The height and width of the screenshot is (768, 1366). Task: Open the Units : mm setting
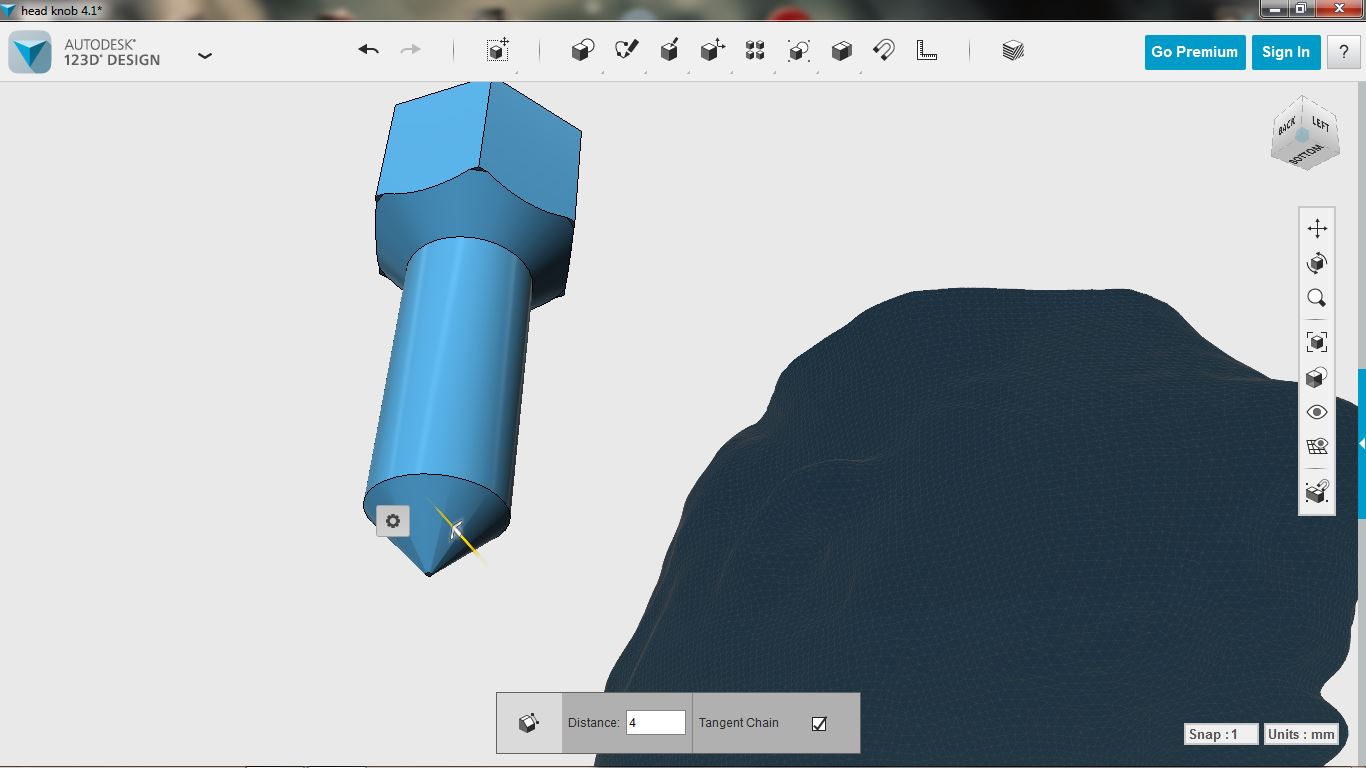tap(1301, 734)
